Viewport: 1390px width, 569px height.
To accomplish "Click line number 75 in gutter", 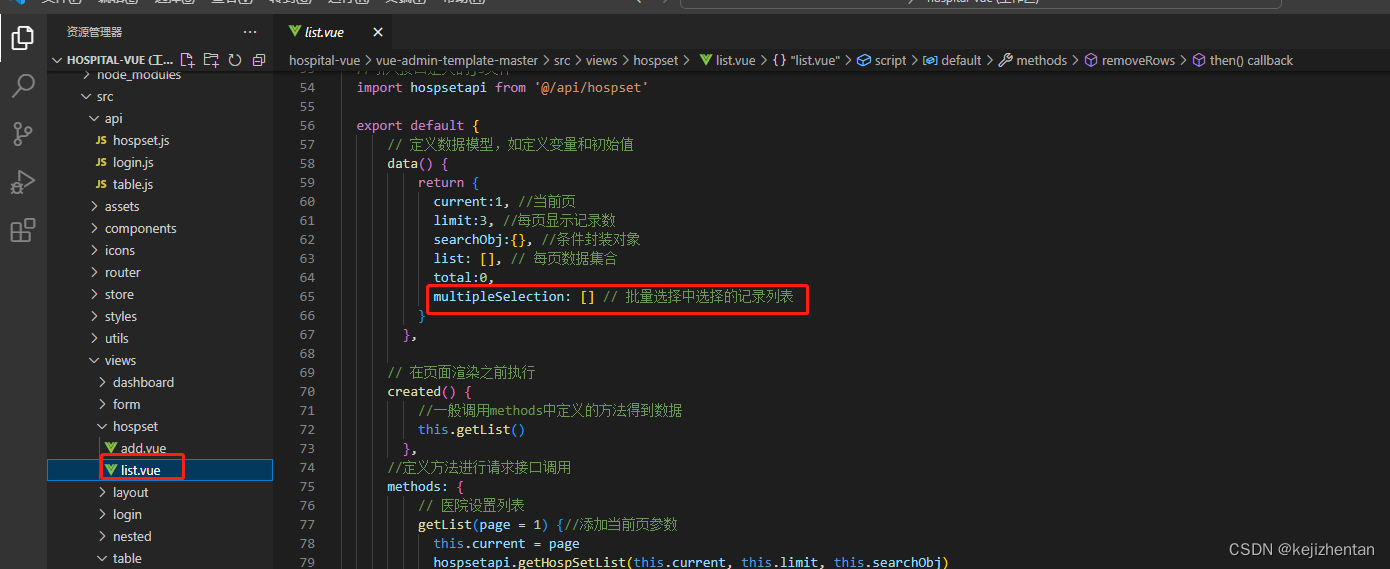I will pos(306,487).
